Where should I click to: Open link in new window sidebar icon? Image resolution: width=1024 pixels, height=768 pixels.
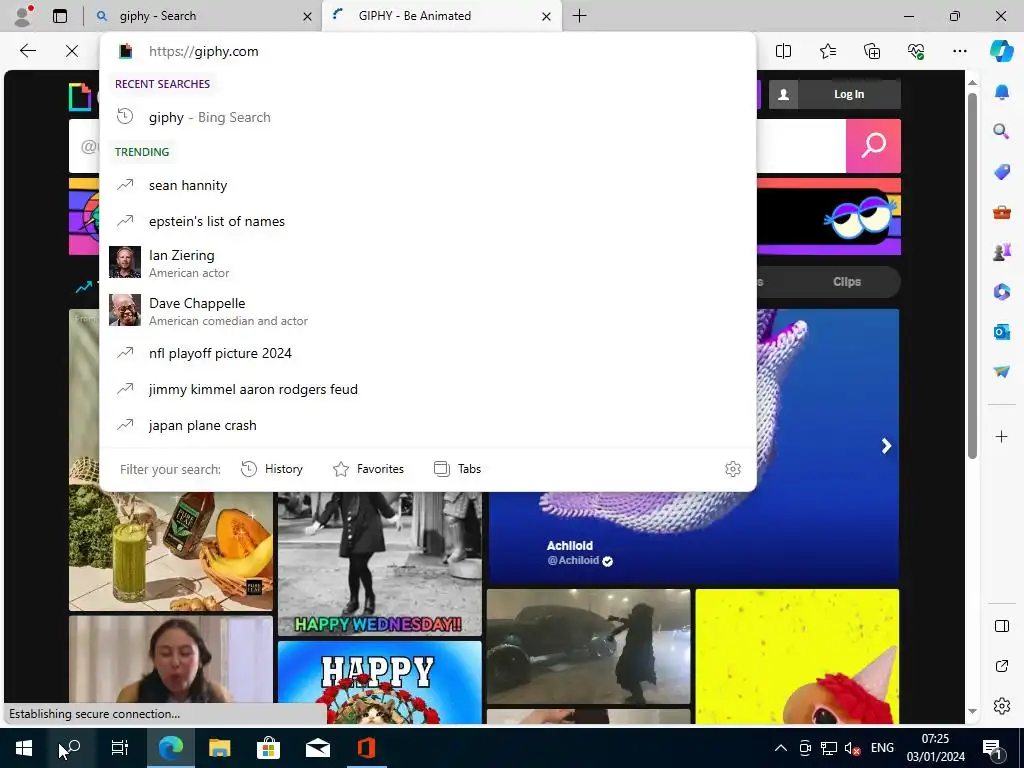(1001, 666)
